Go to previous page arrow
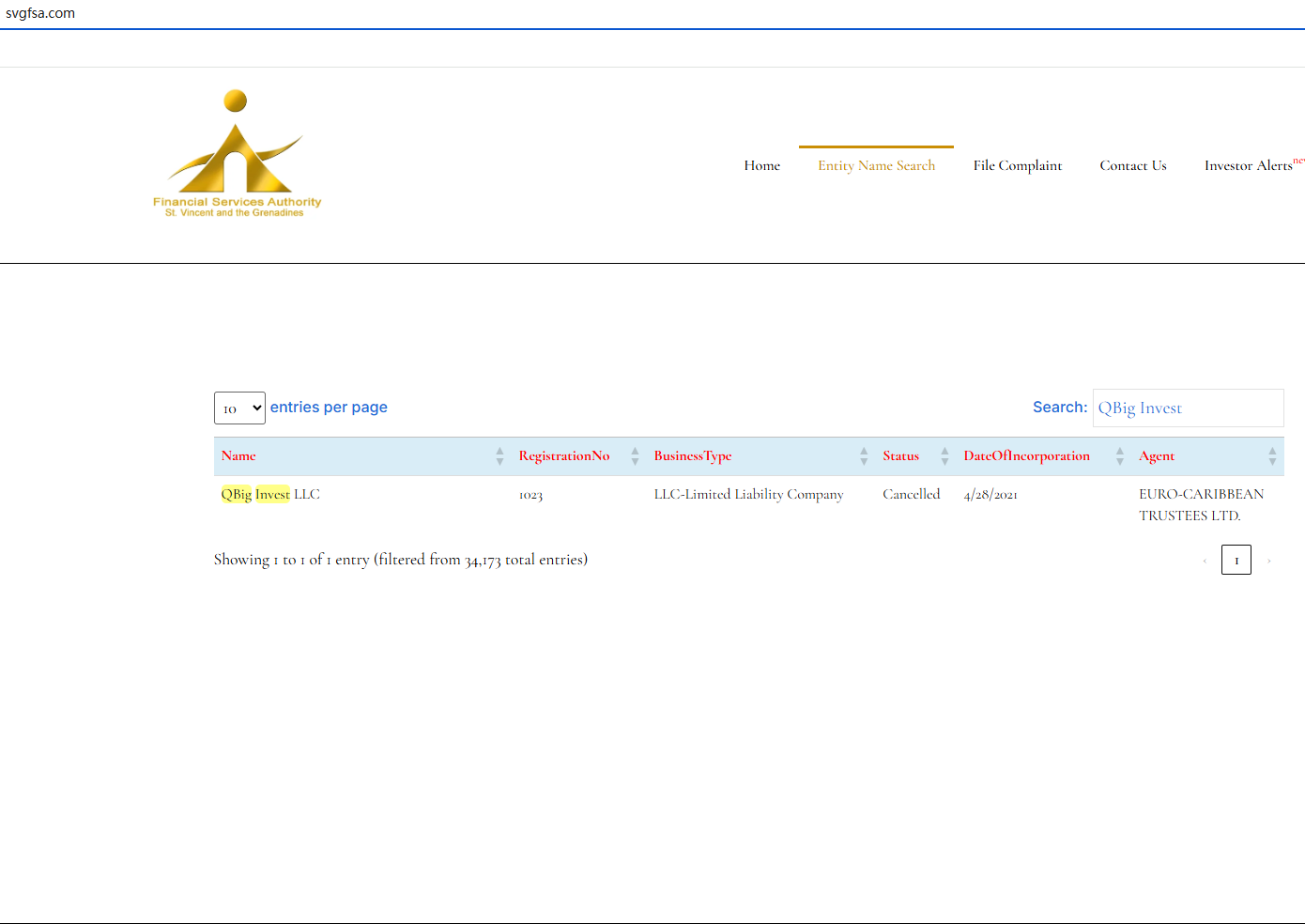 [x=1205, y=561]
